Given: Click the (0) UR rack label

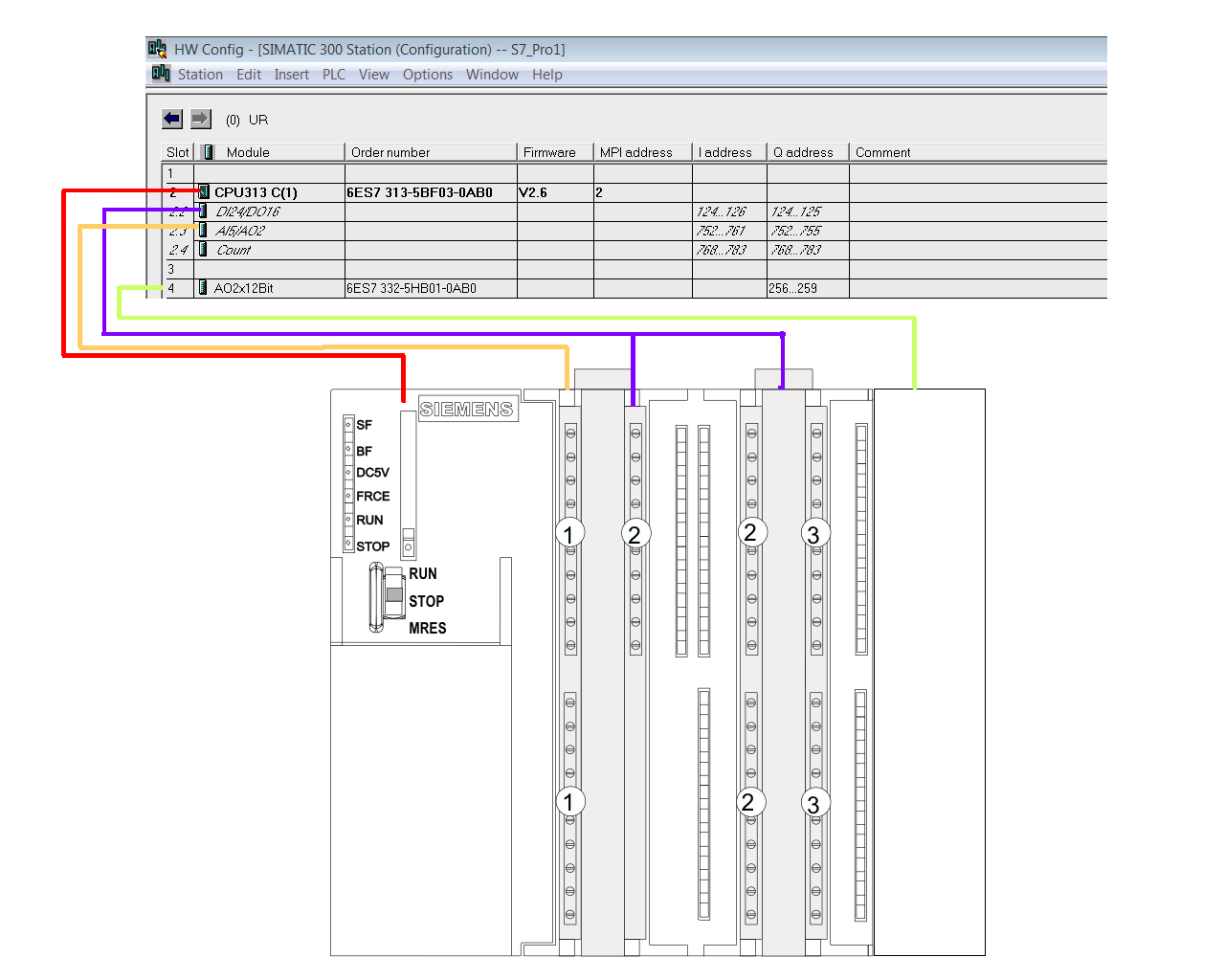Looking at the screenshot, I should point(247,120).
